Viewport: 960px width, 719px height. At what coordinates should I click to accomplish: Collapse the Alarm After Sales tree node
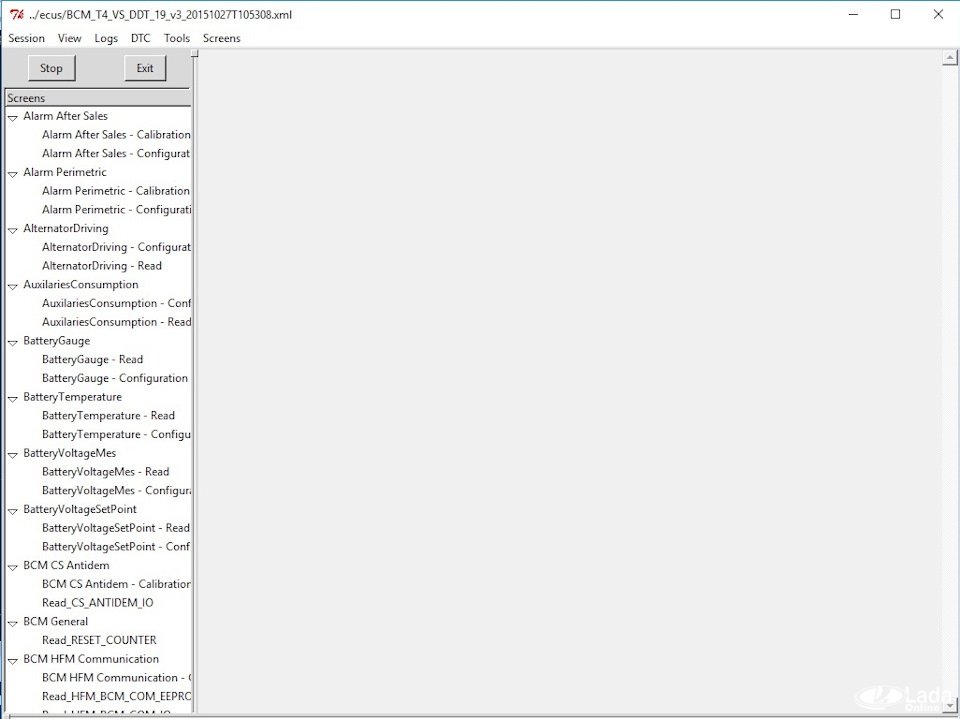[x=12, y=117]
